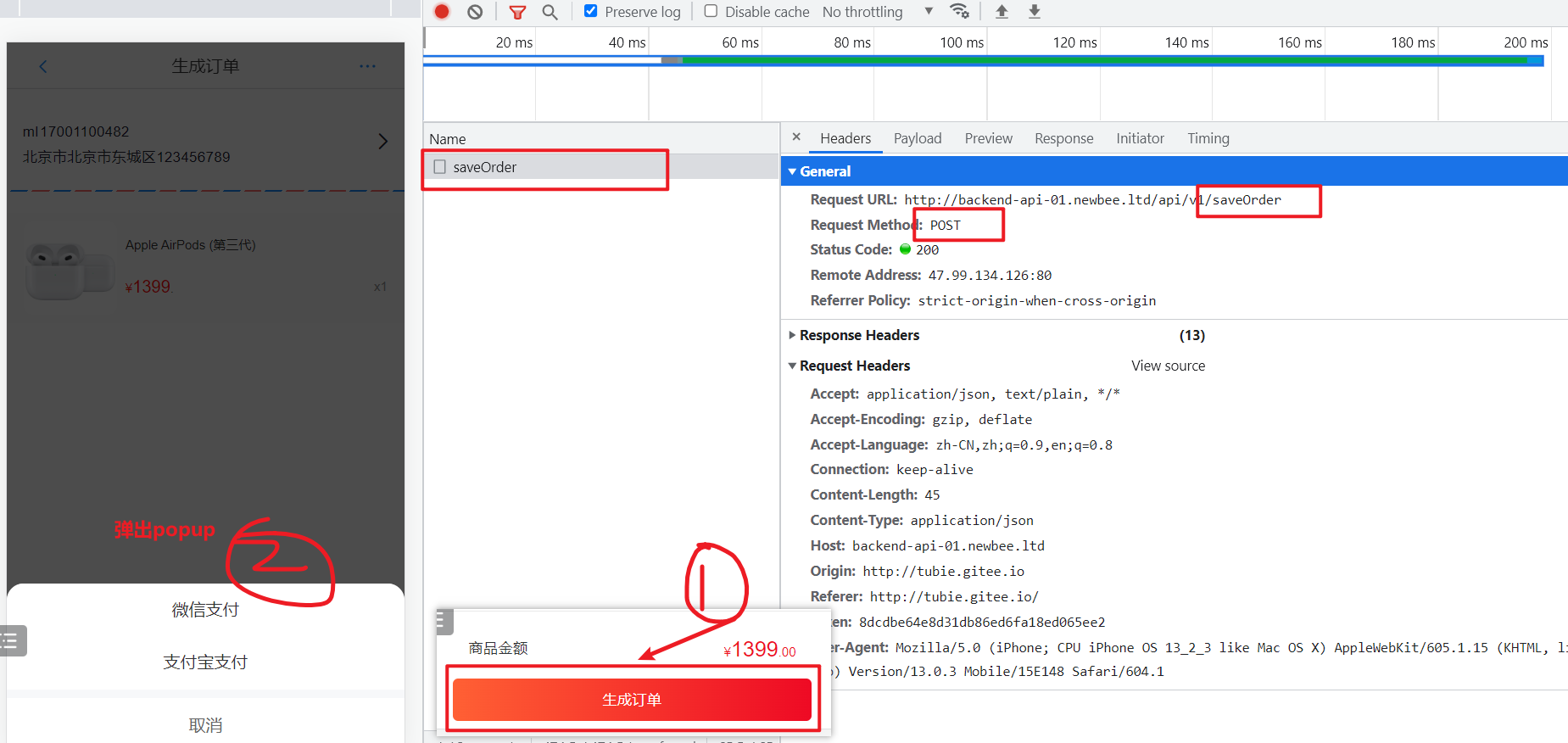Open network conditions wifi icon
Image resolution: width=1568 pixels, height=743 pixels.
pyautogui.click(x=959, y=11)
